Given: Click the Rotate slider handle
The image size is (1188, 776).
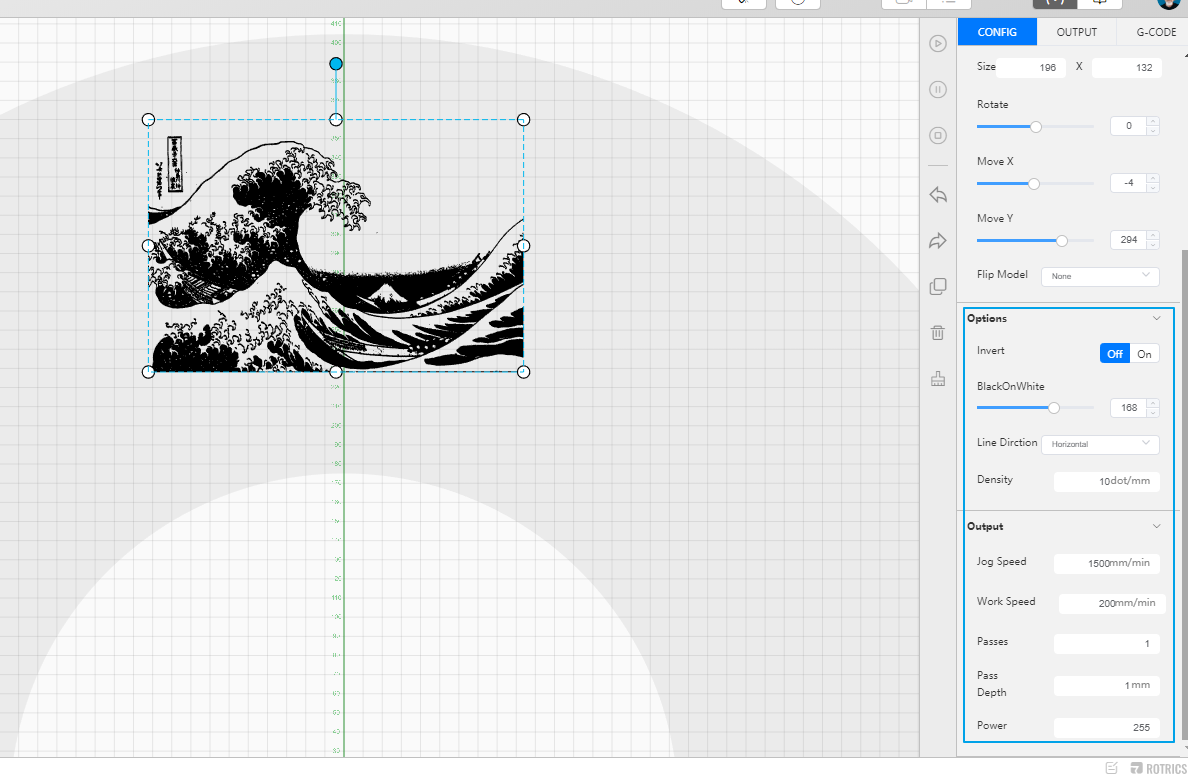Looking at the screenshot, I should (x=1036, y=127).
